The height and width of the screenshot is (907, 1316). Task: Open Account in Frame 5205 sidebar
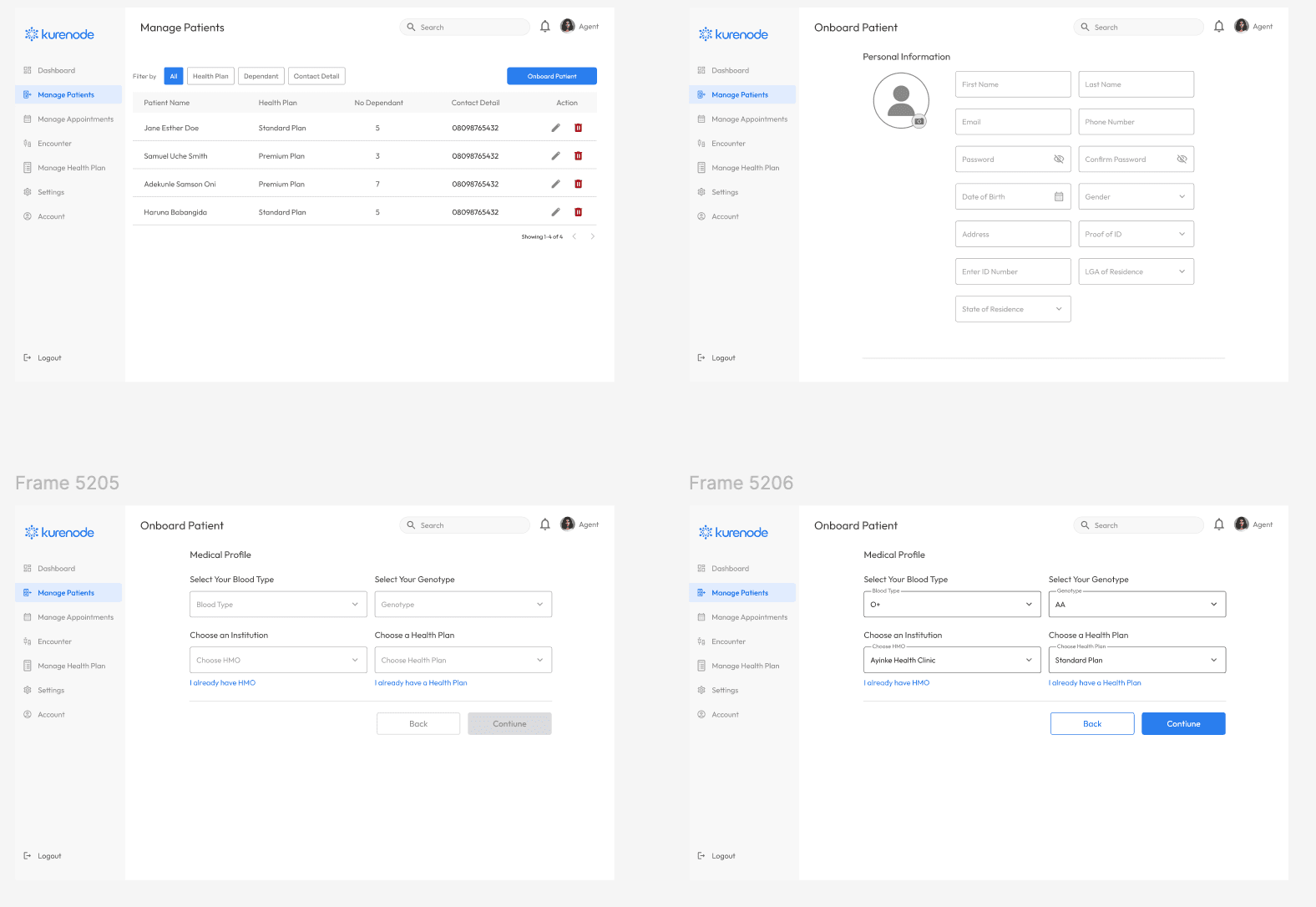[x=68, y=715]
